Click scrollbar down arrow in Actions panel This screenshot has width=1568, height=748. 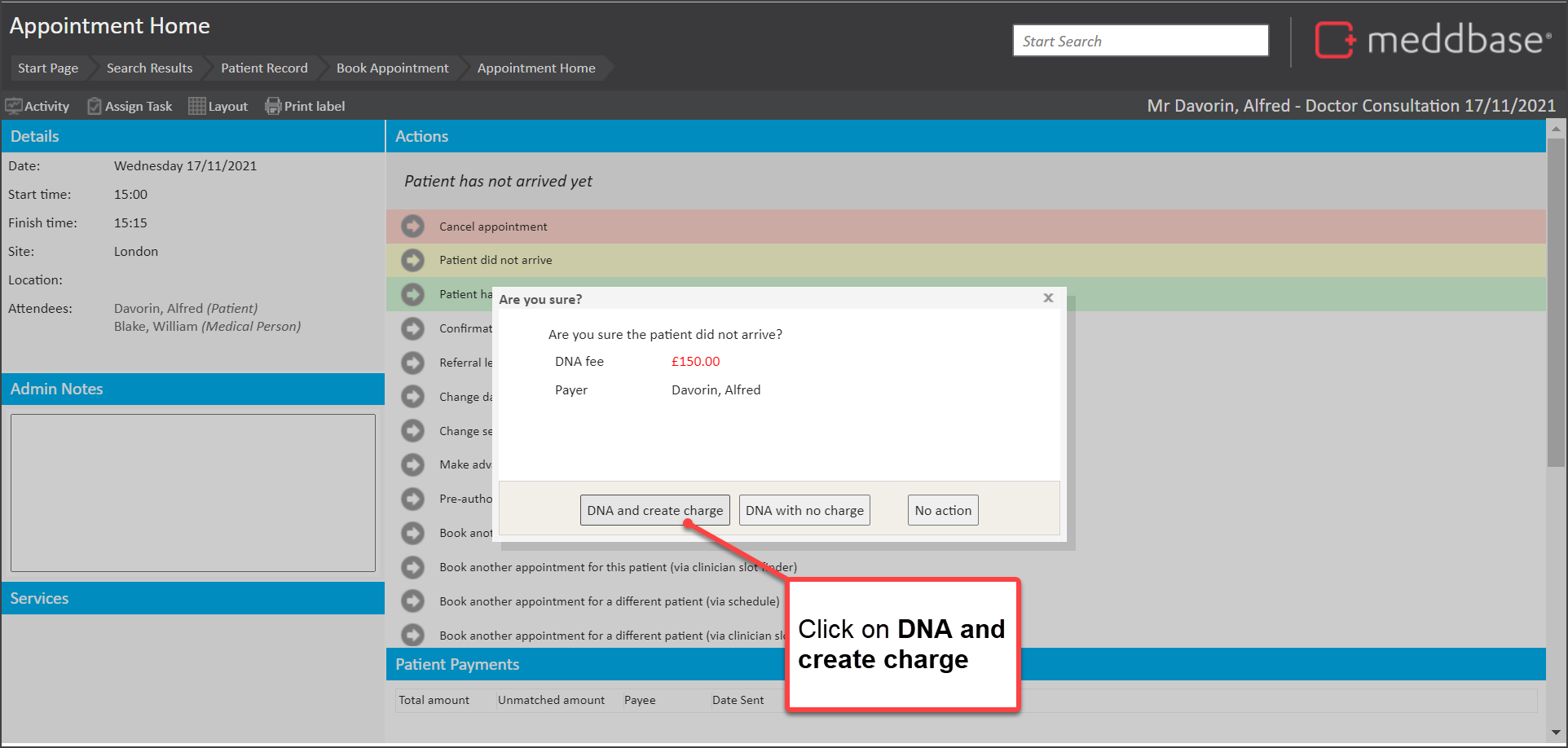1556,732
